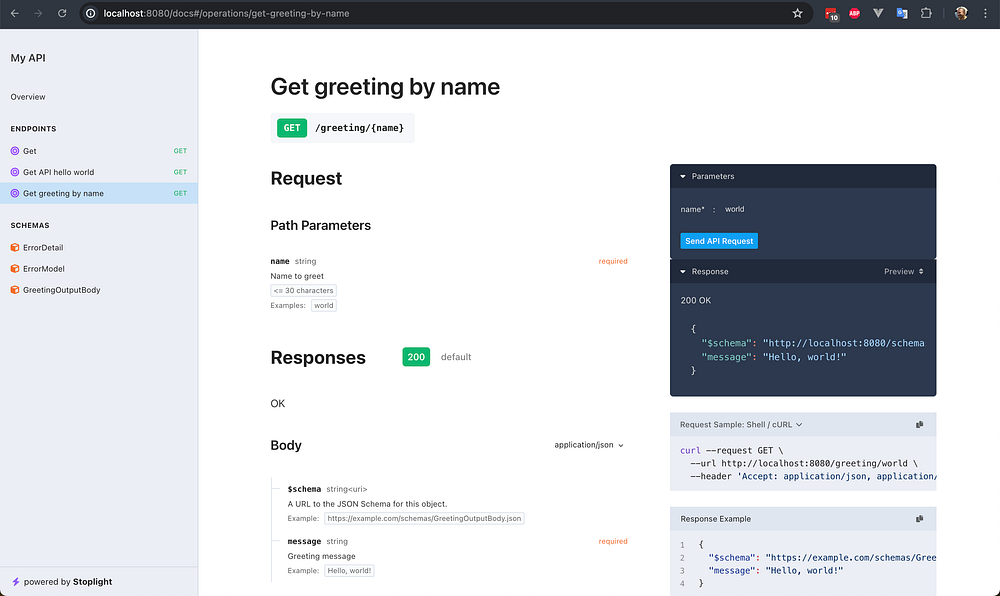Click the Get greeting by name heading
Viewport: 1000px width, 596px height.
[x=385, y=87]
